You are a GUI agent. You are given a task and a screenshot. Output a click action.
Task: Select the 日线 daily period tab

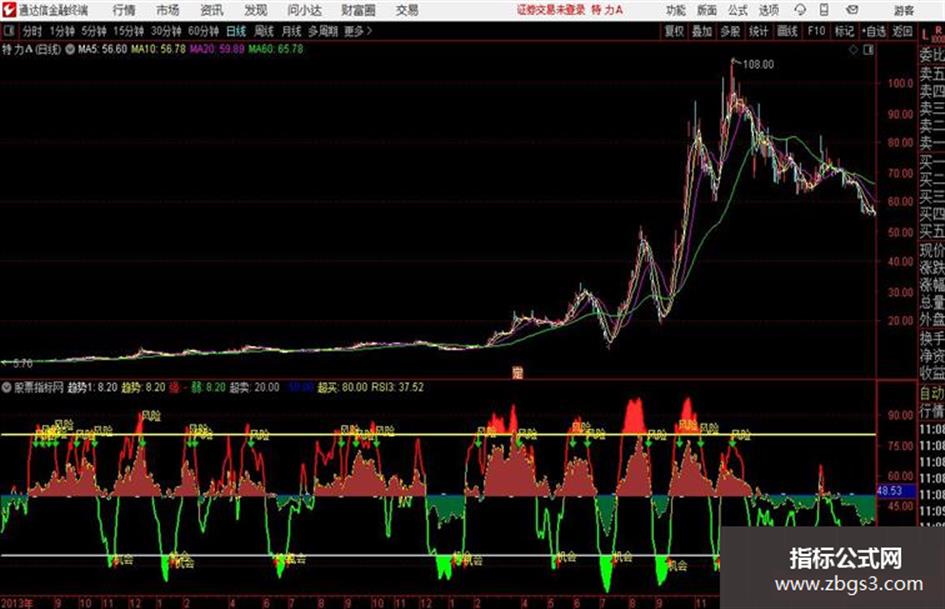click(x=236, y=31)
